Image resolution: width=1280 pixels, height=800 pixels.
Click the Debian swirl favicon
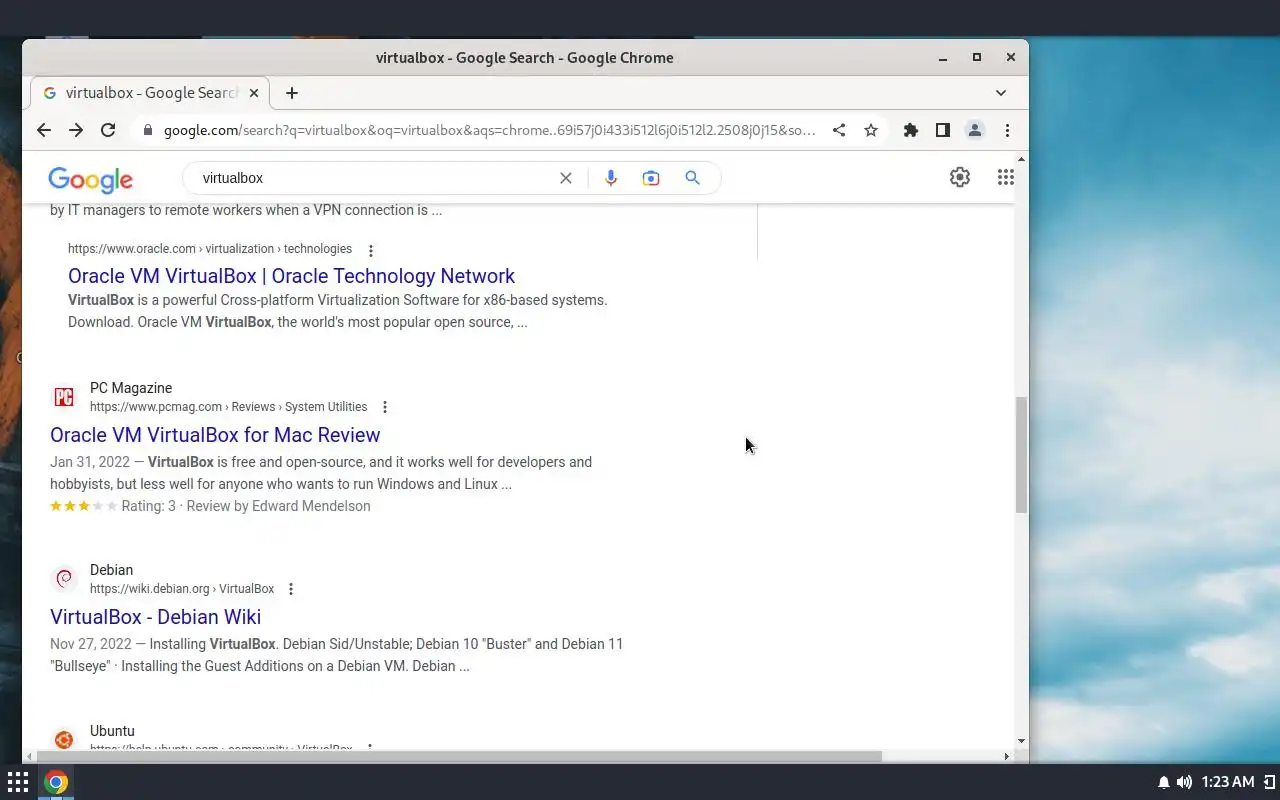(x=64, y=579)
